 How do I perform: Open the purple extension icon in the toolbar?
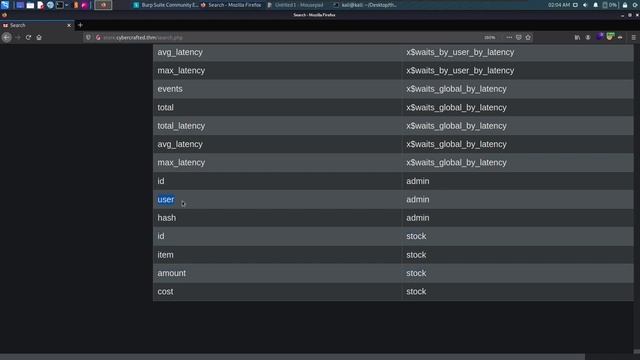tap(600, 37)
